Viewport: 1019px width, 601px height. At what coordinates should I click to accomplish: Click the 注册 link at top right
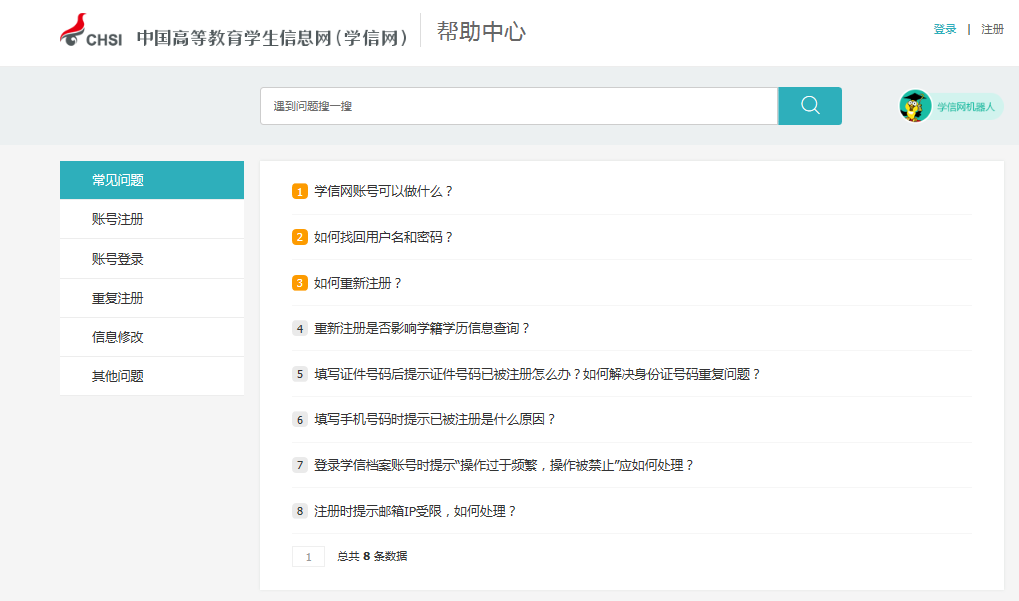(992, 30)
